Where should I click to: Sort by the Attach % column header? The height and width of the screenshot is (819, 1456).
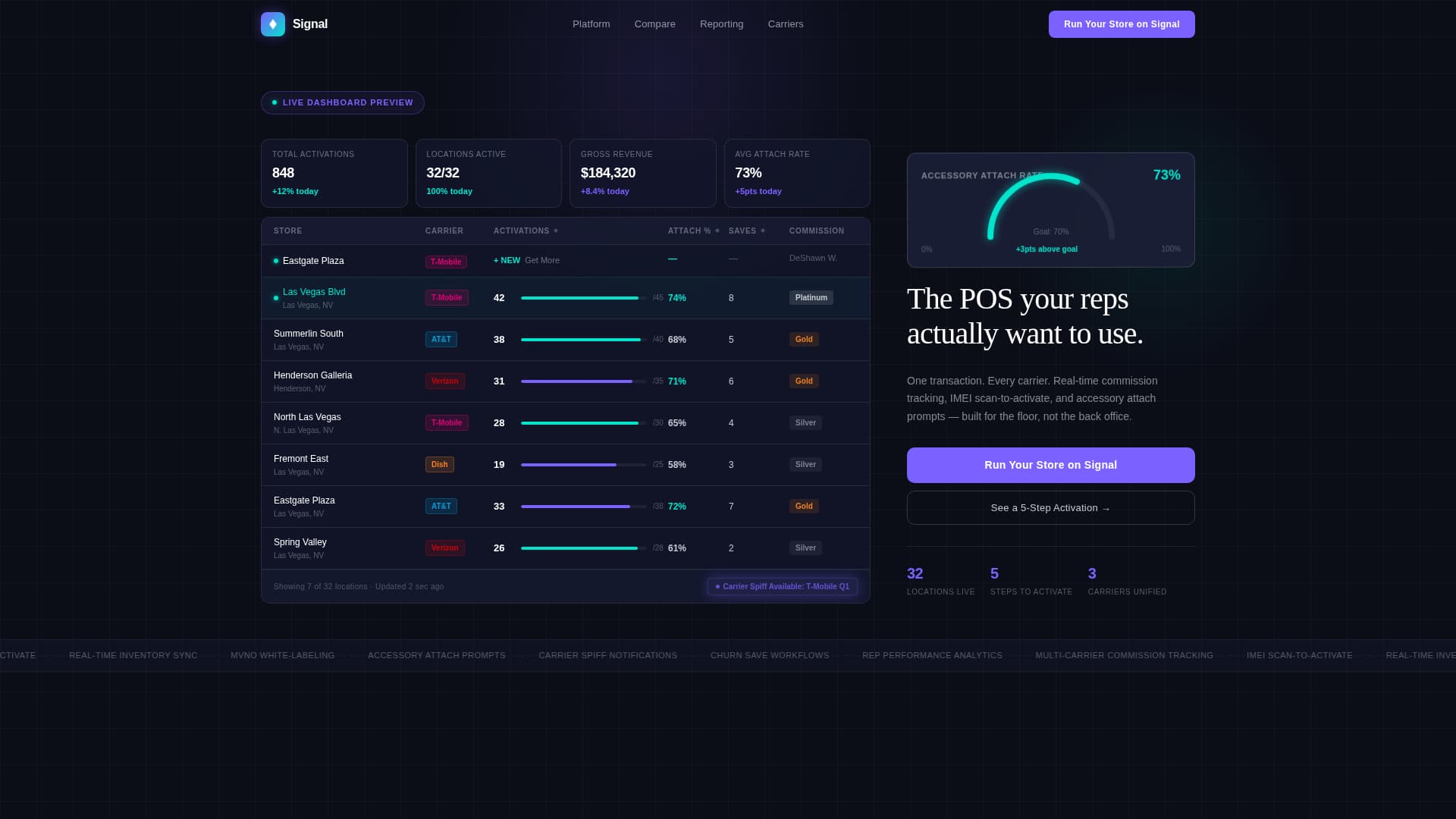693,231
